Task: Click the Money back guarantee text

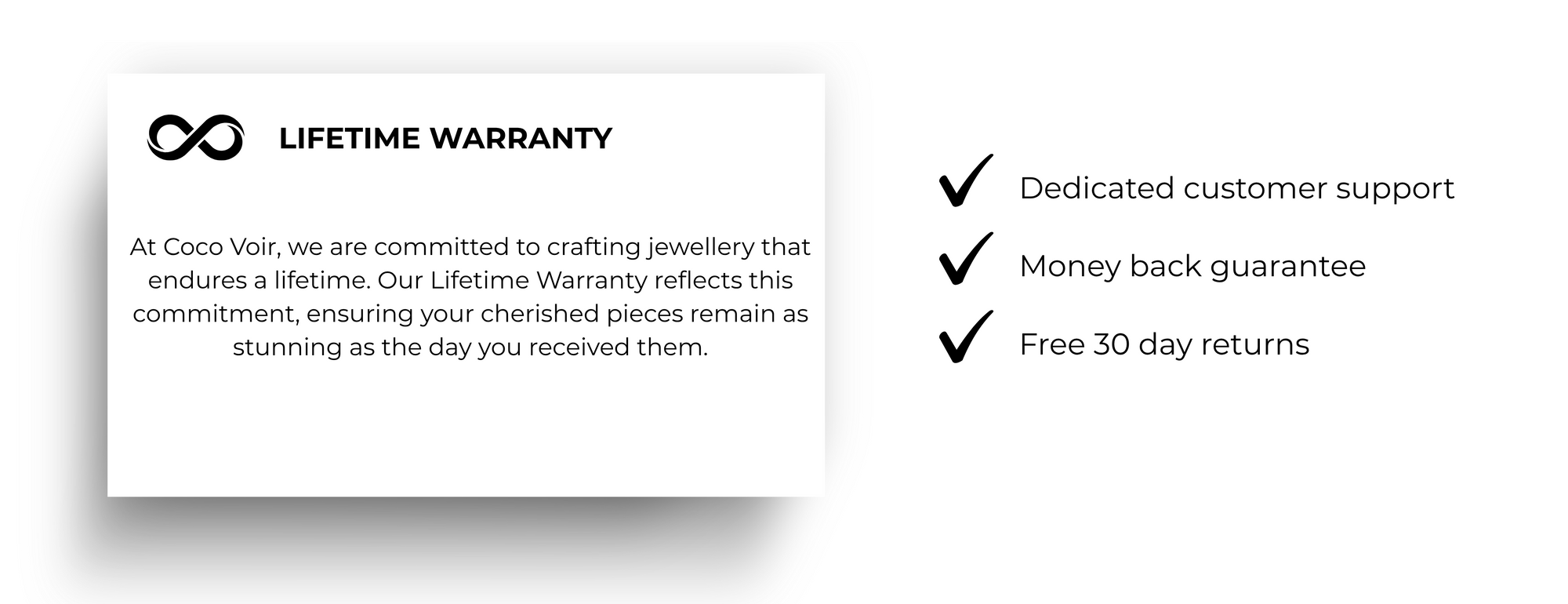Action: coord(1192,267)
